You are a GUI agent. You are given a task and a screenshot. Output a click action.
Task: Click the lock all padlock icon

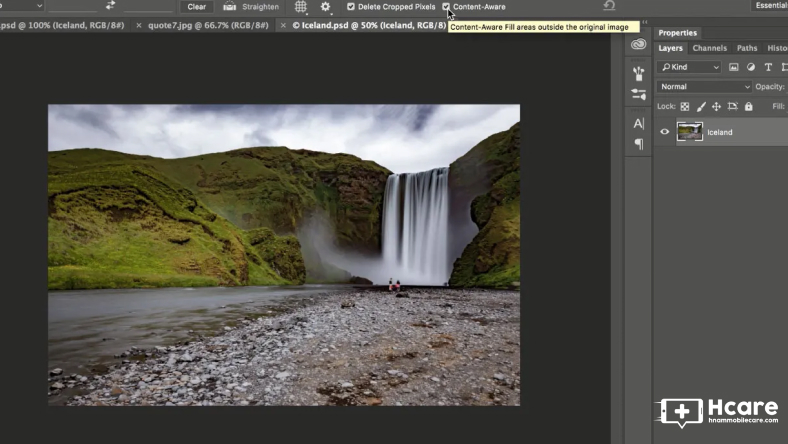click(x=748, y=106)
